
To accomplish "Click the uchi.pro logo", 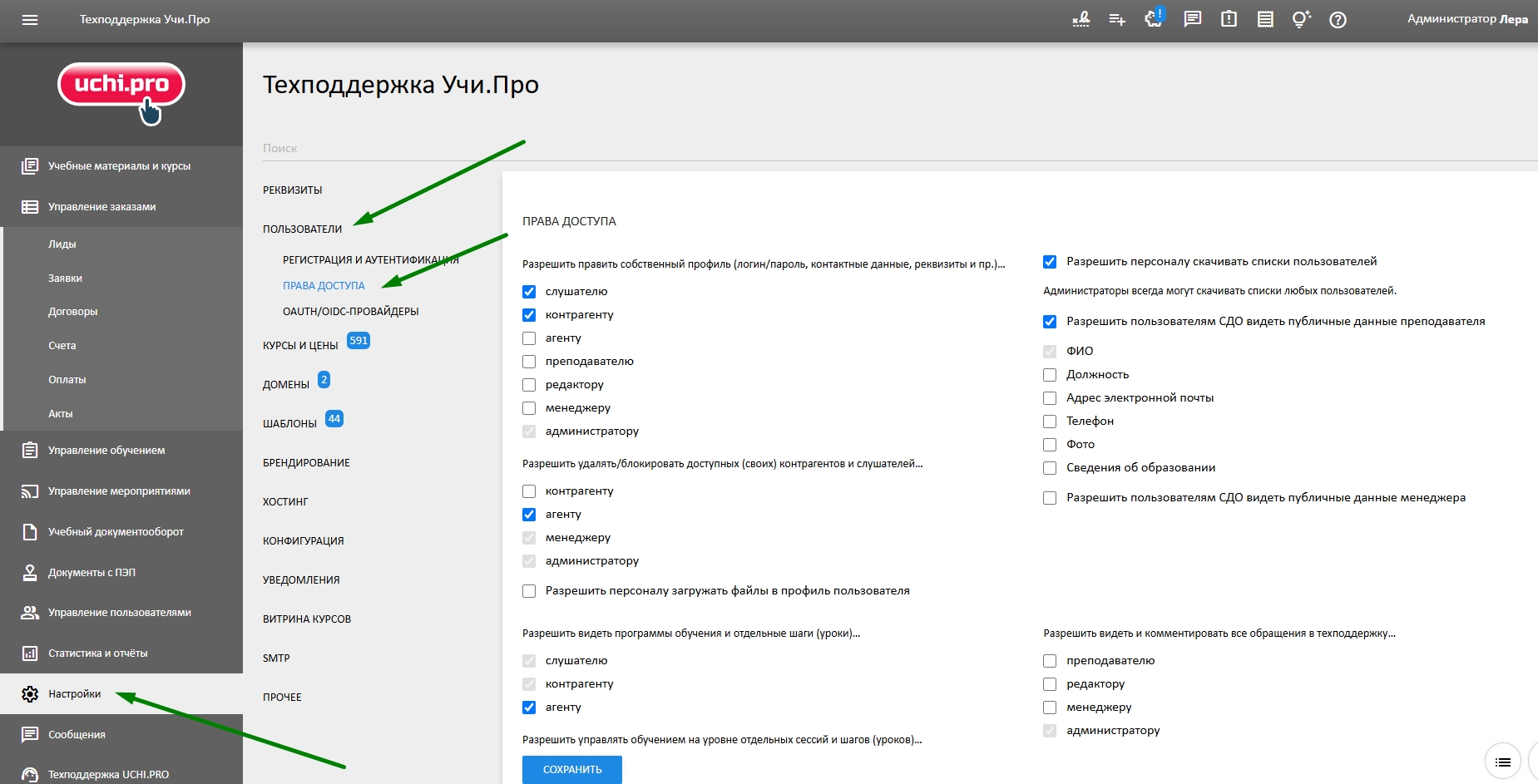I will tap(121, 93).
